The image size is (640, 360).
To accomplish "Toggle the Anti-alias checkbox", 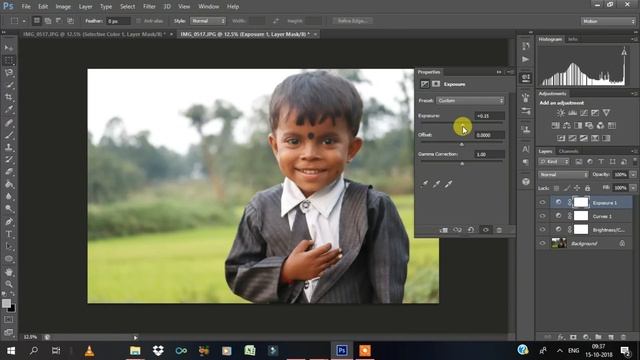I will (x=138, y=21).
